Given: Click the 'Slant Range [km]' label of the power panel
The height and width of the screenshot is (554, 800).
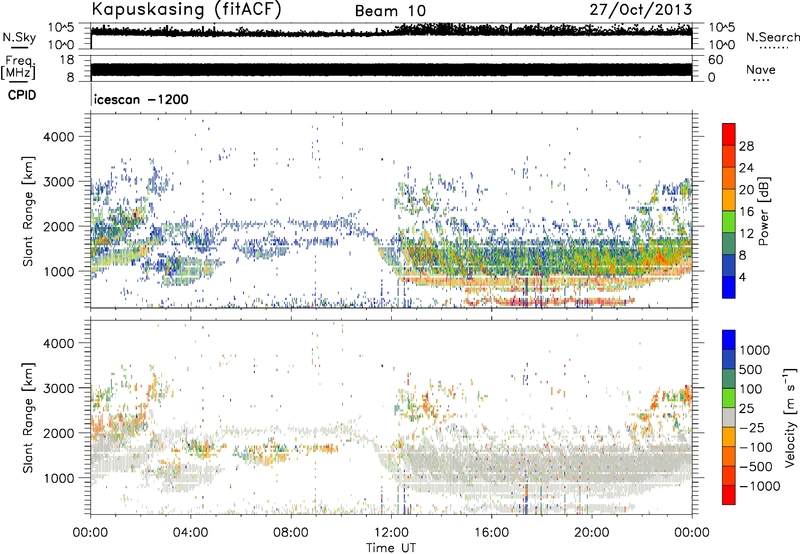Looking at the screenshot, I should (x=28, y=212).
